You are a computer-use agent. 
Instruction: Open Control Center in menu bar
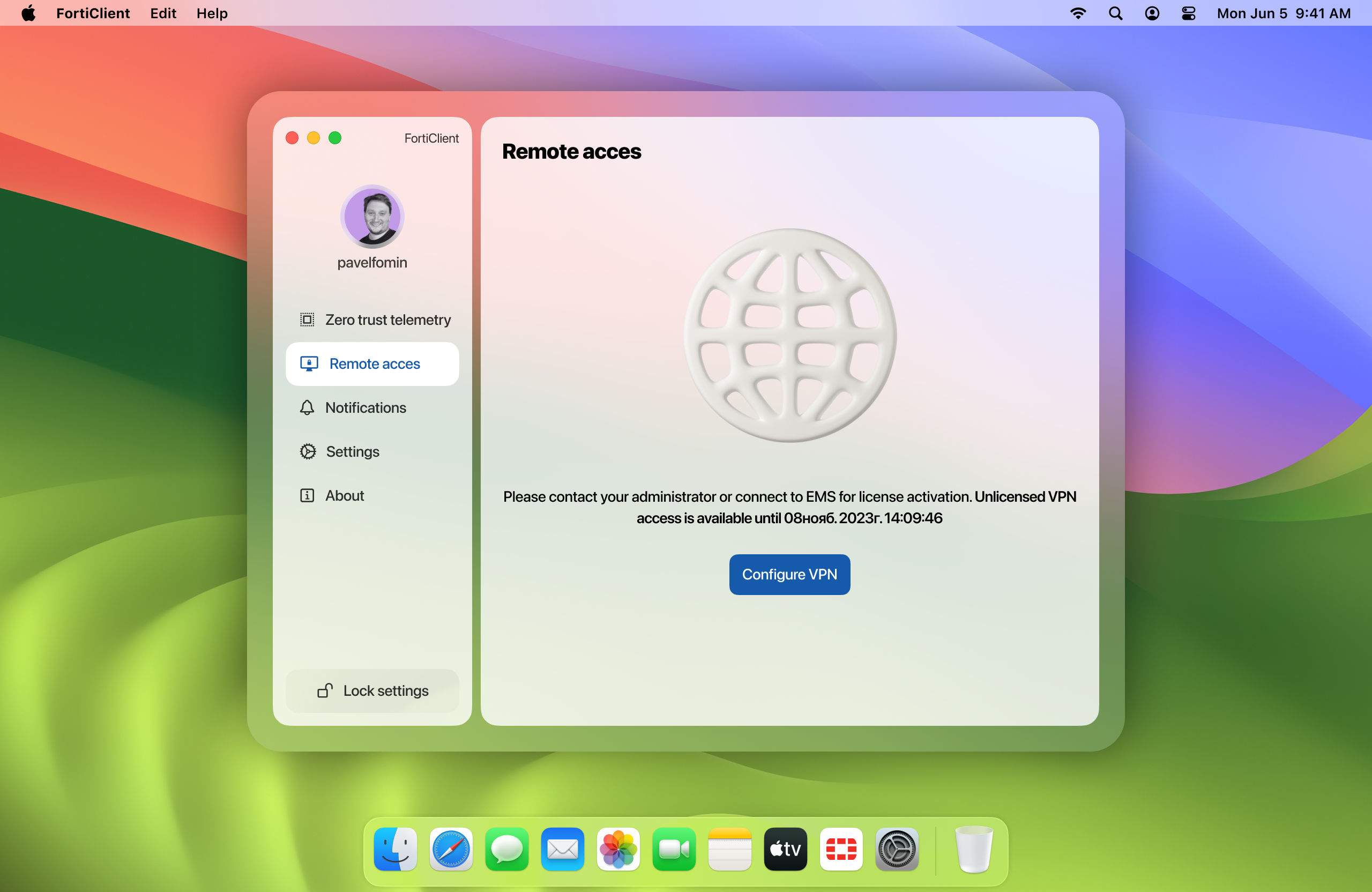[x=1188, y=13]
